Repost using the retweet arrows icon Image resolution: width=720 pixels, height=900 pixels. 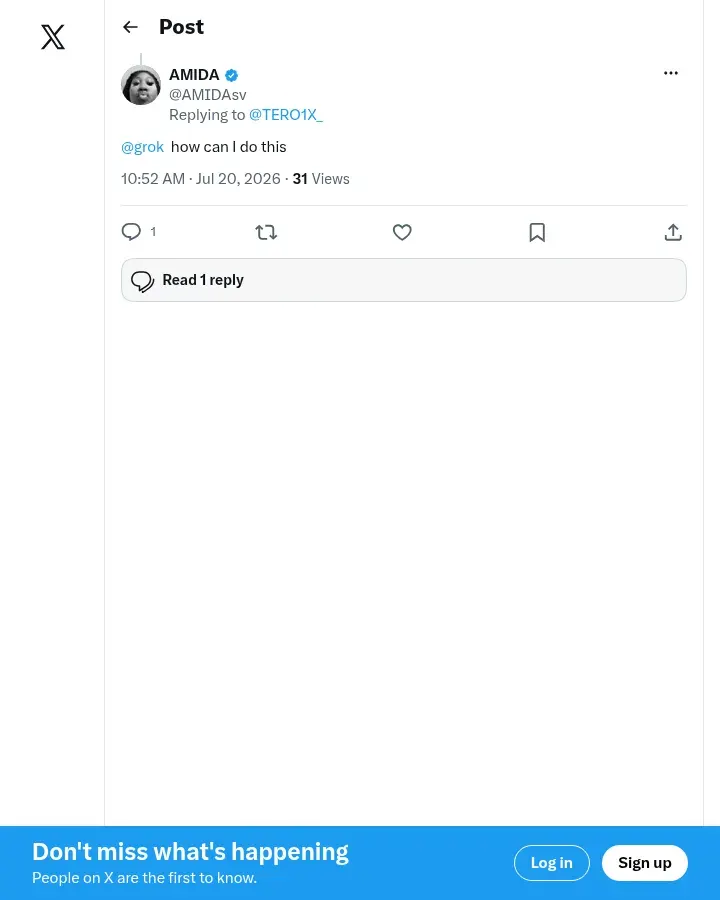click(266, 232)
